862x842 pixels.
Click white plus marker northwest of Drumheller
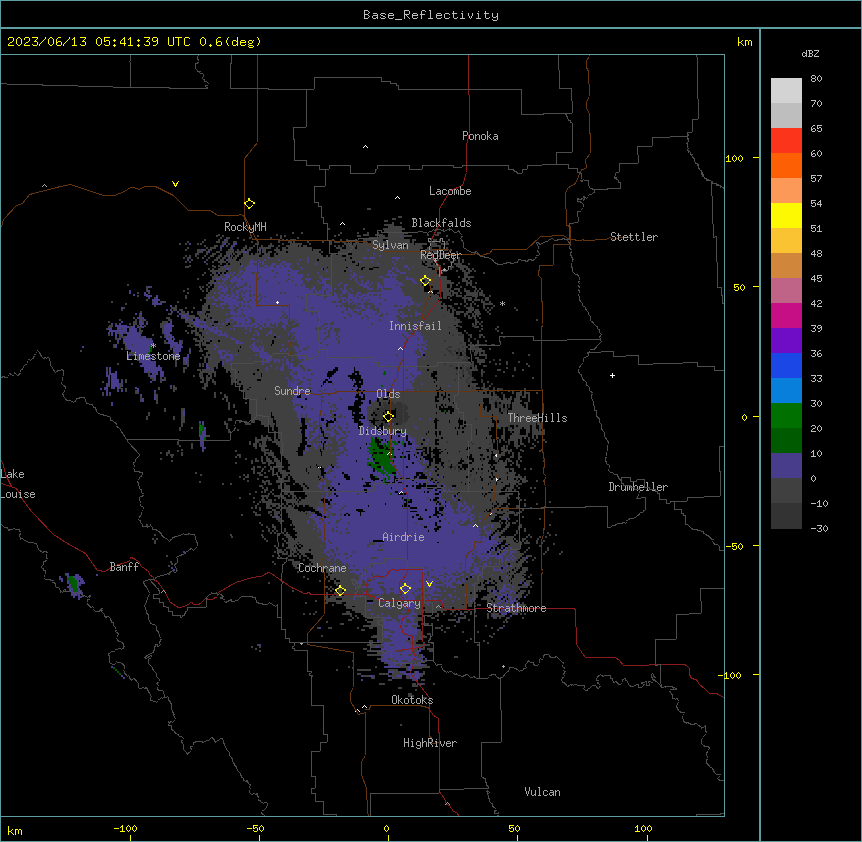[x=612, y=375]
